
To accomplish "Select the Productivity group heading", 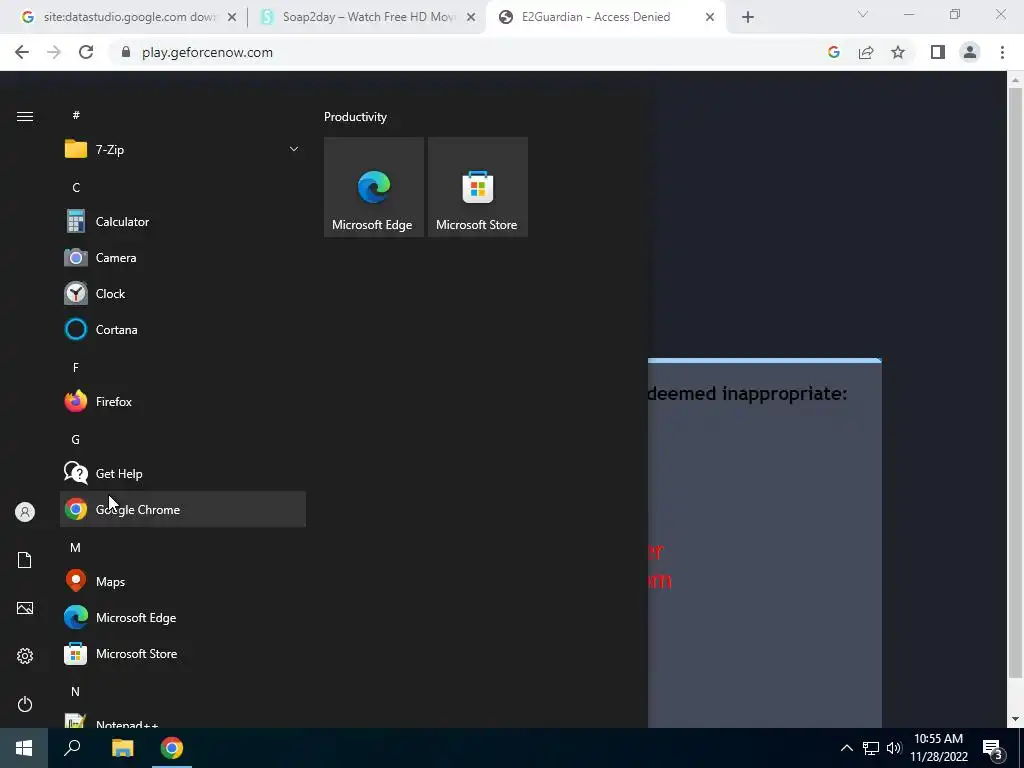I will pos(355,117).
